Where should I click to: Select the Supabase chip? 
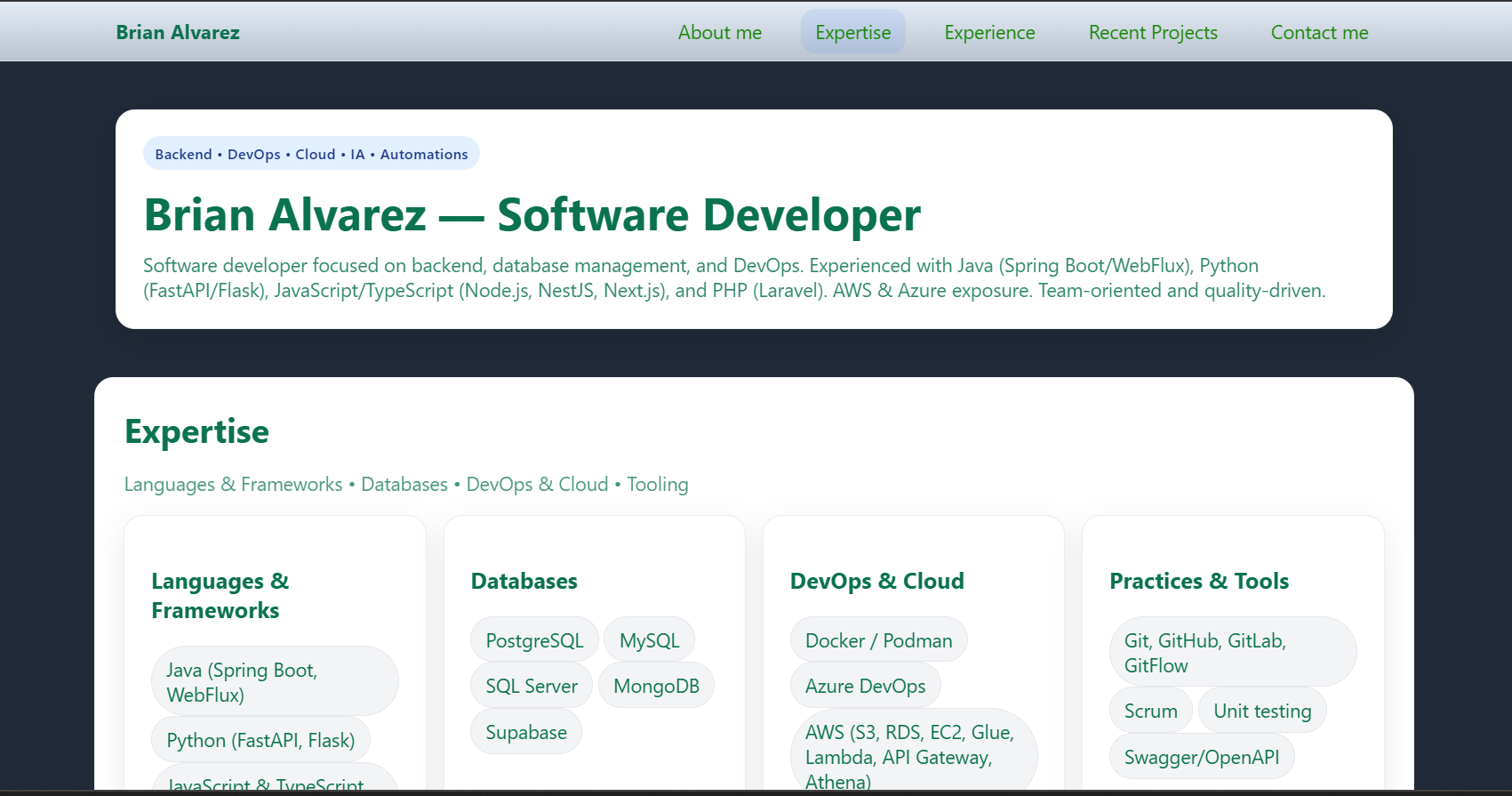tap(525, 732)
